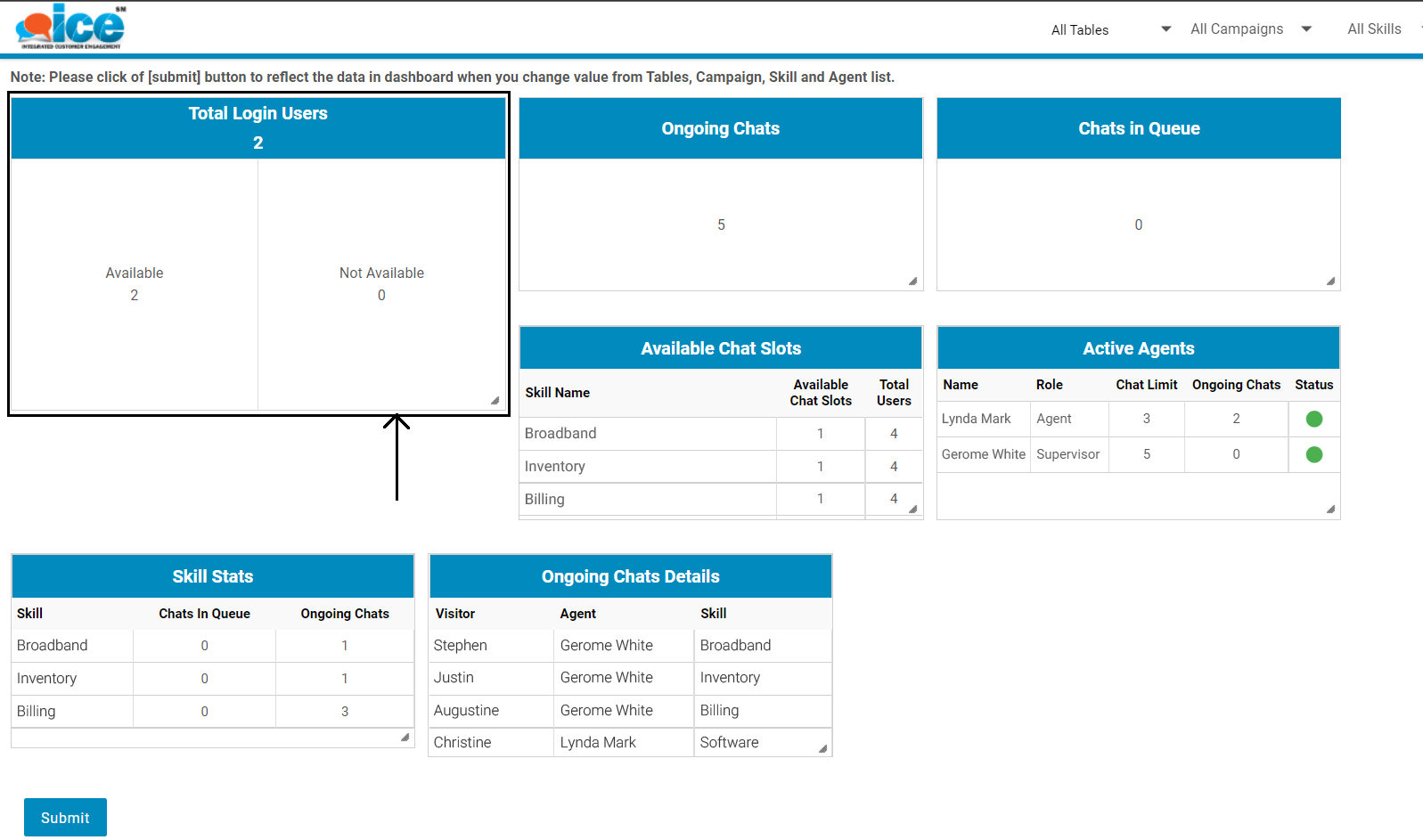Click resize handle of Active Agents panel
The image size is (1423, 840).
1330,510
